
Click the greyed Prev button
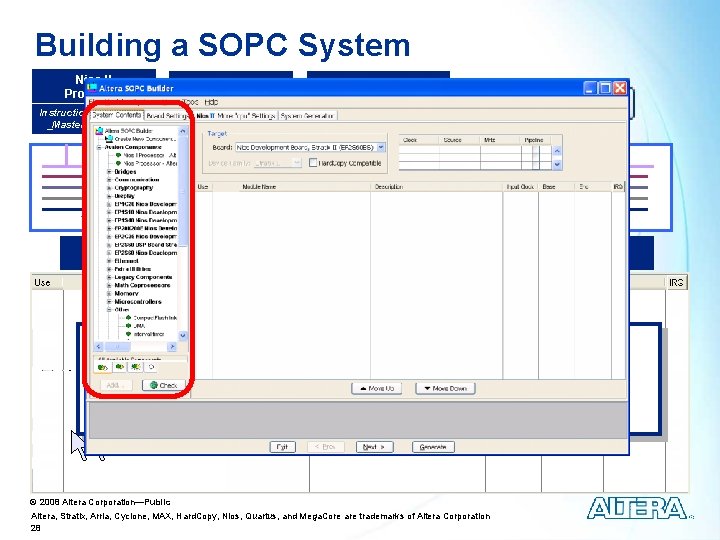point(325,447)
